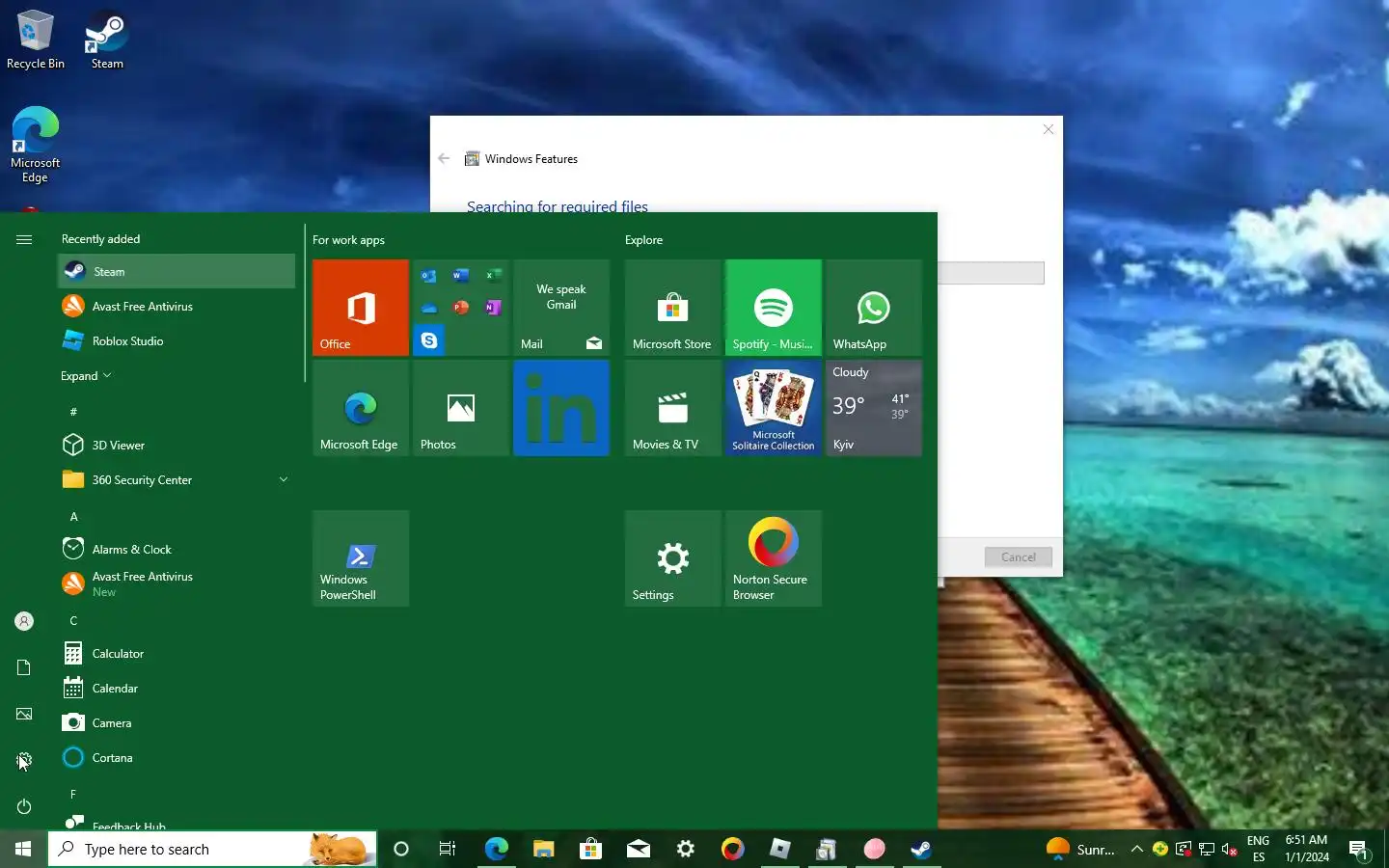This screenshot has height=868, width=1389.
Task: Open Microsoft Edge tile
Action: point(361,408)
